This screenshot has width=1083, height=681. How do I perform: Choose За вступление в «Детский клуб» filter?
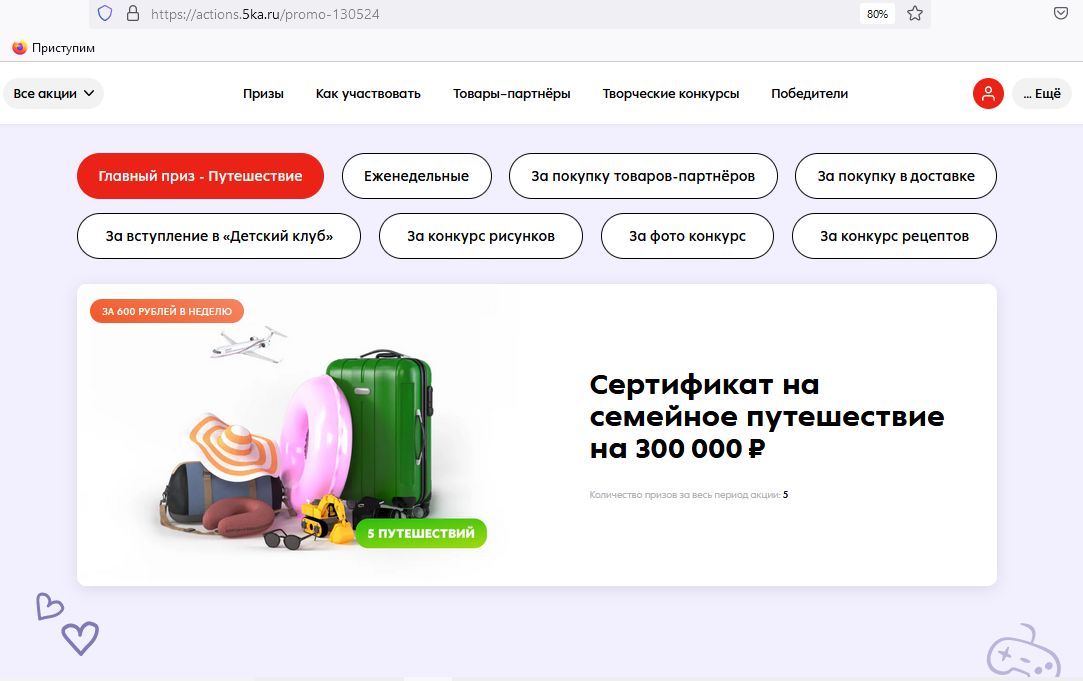pos(218,236)
